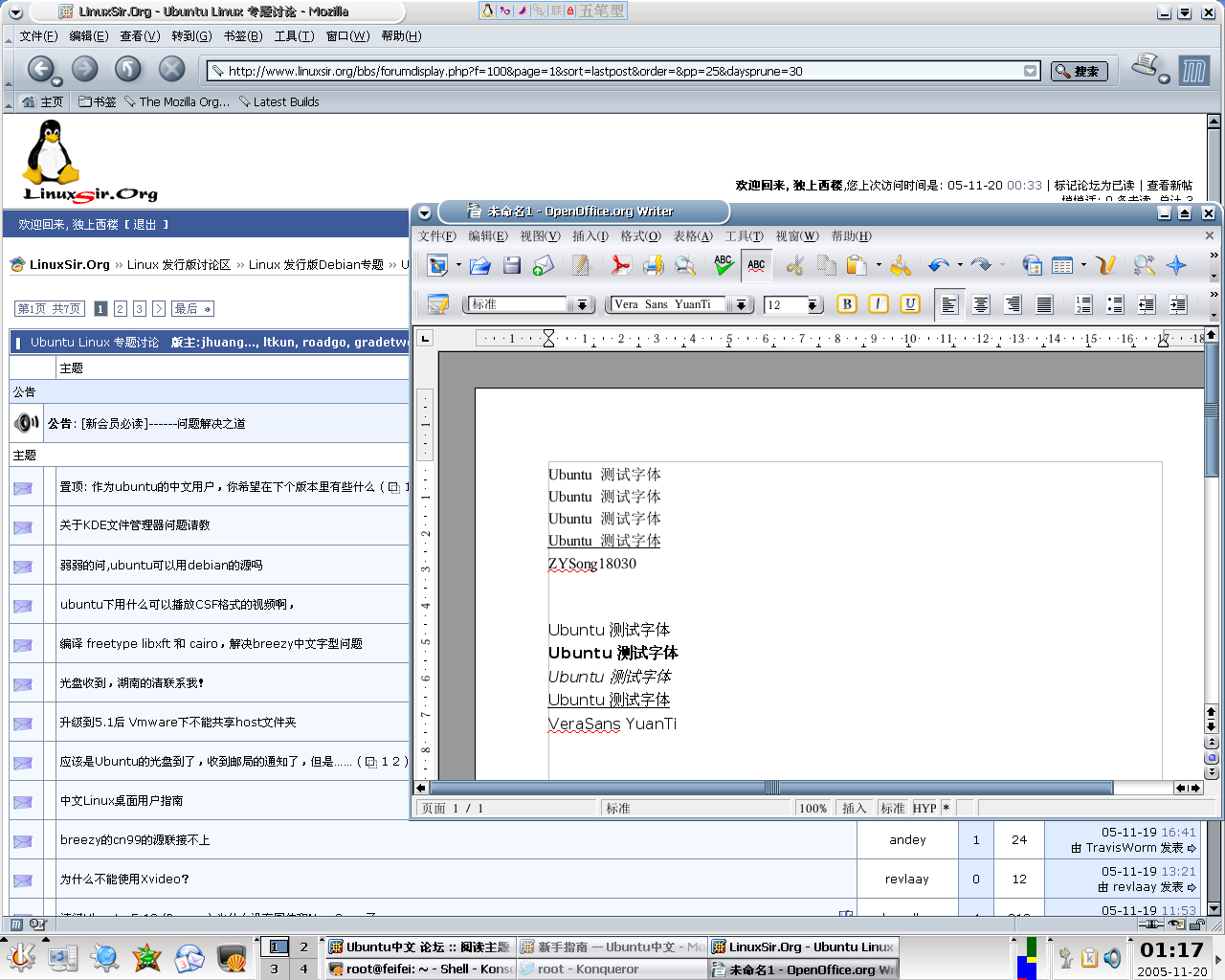
Task: Align paragraph to the right
Action: click(1013, 304)
